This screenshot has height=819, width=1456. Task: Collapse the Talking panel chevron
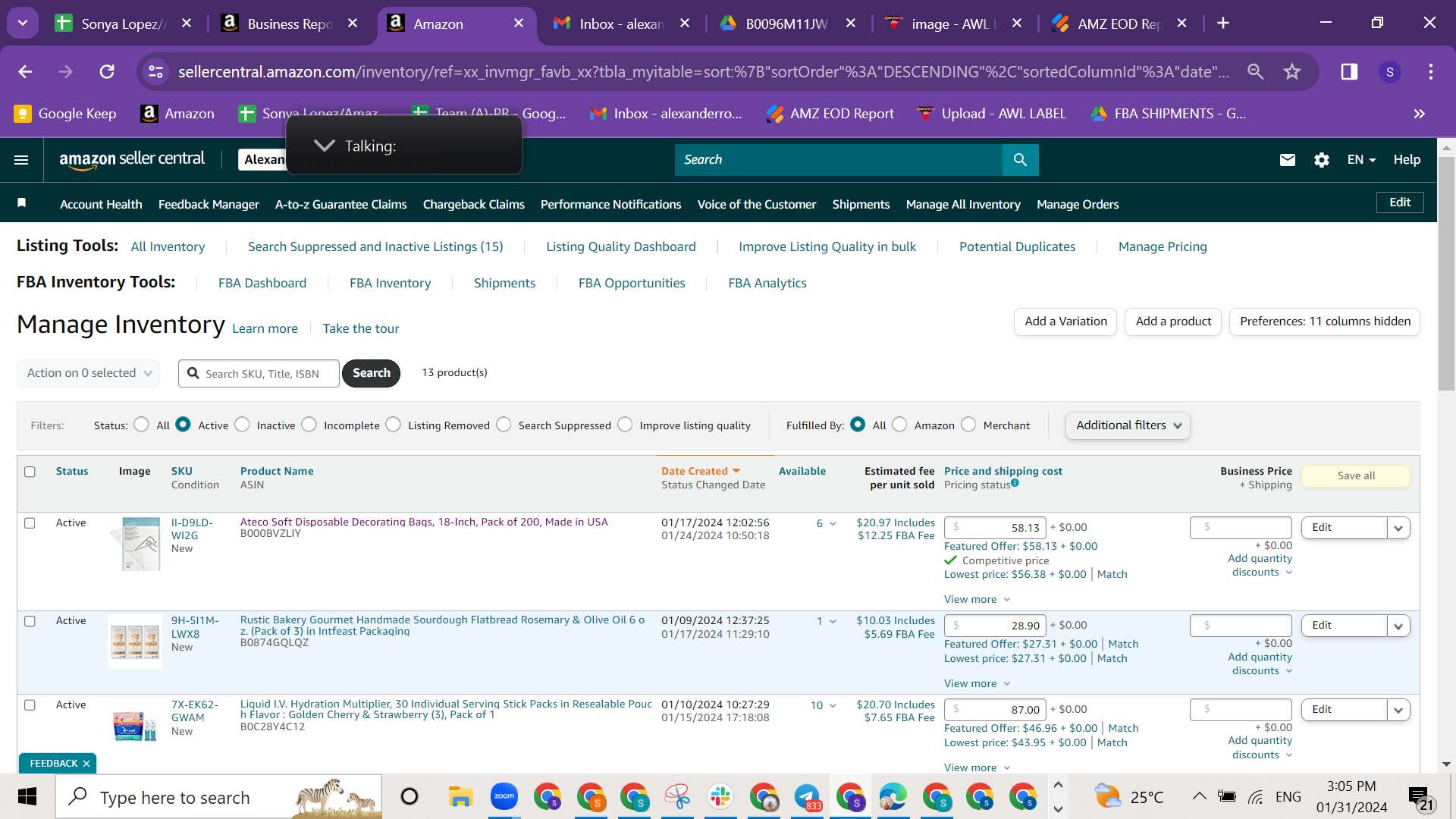click(x=324, y=146)
